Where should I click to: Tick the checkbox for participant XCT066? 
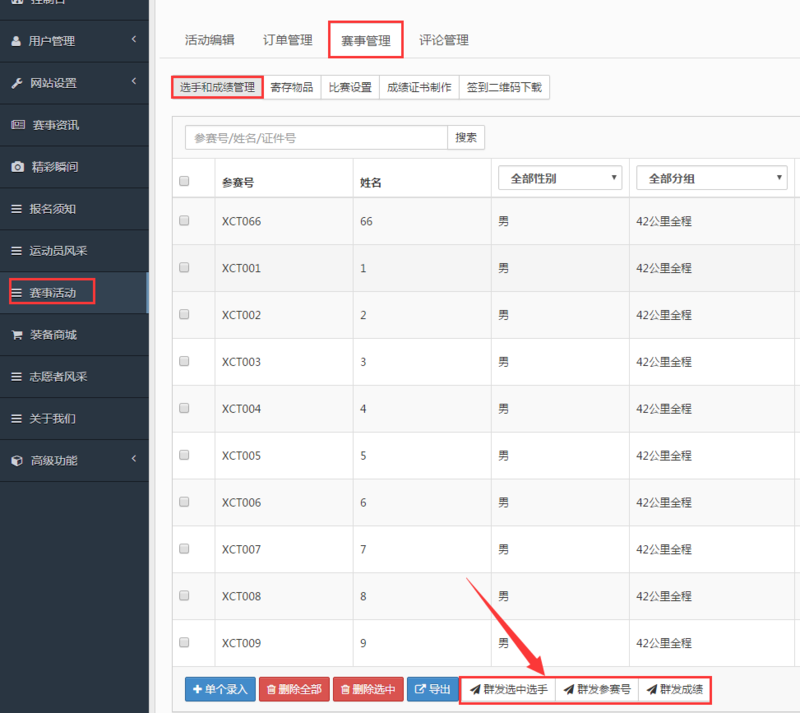pos(184,221)
